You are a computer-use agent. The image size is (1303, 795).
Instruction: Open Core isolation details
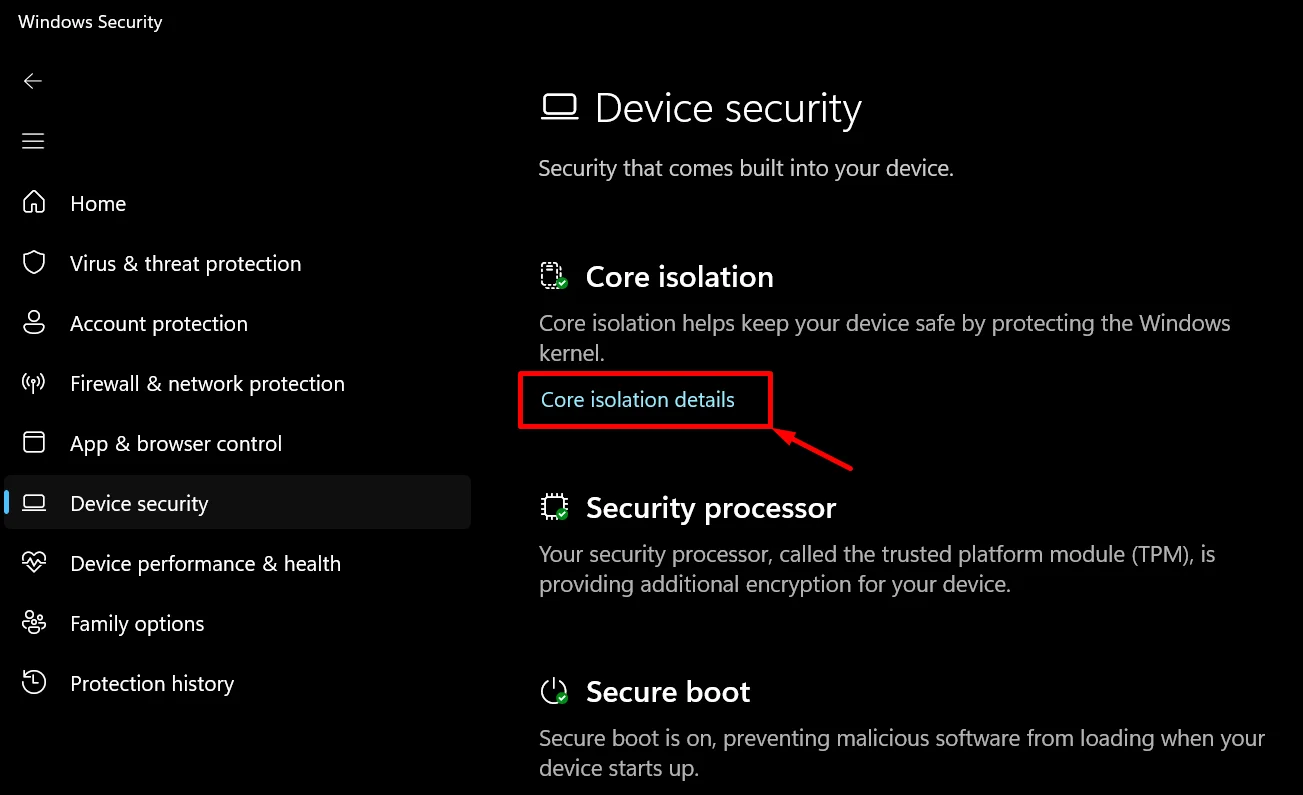636,399
